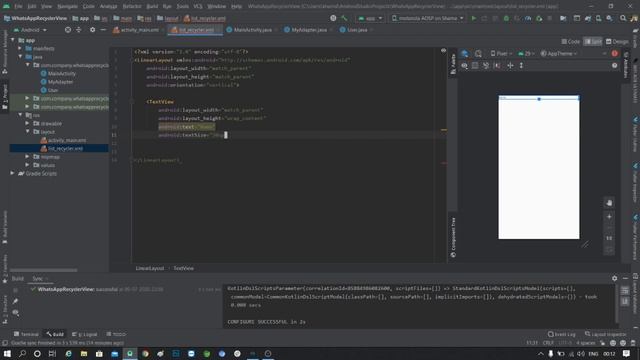
Task: Select activity_main.xml in project tree
Action: (x=67, y=140)
